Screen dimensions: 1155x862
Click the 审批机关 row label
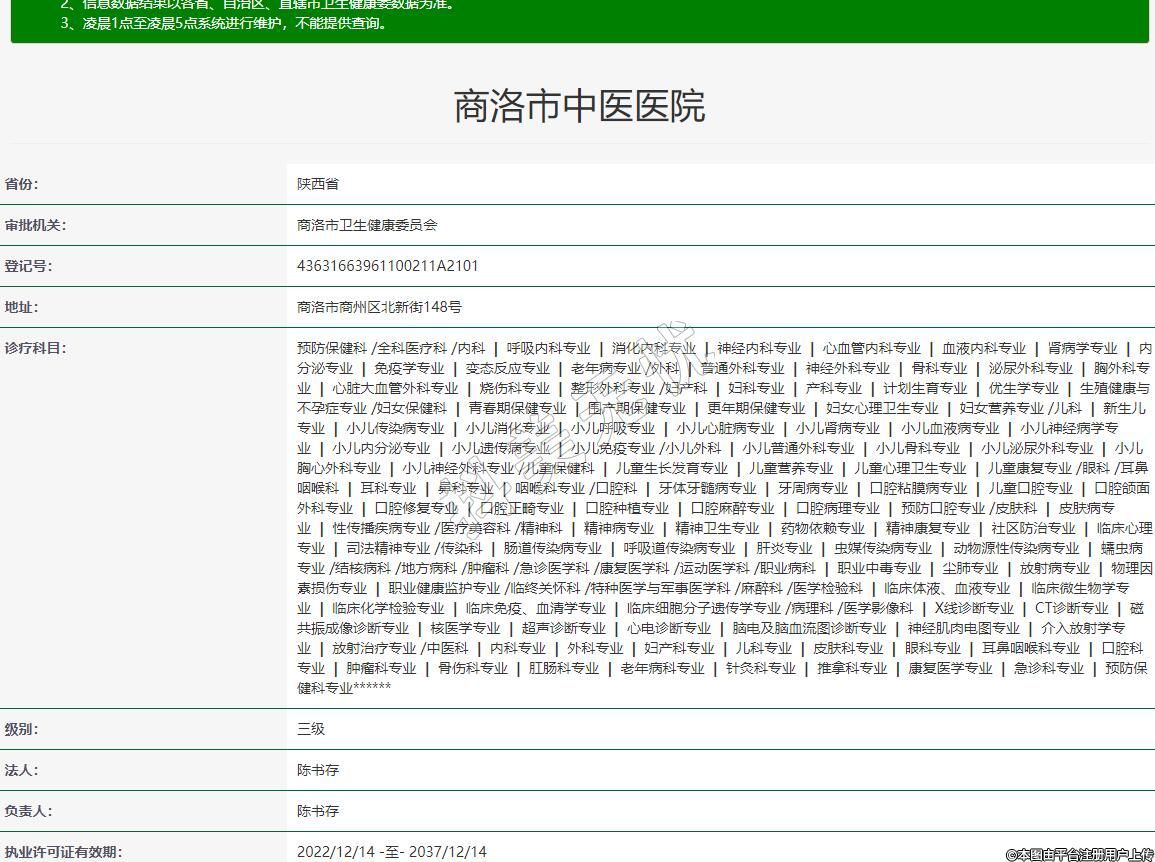35,225
